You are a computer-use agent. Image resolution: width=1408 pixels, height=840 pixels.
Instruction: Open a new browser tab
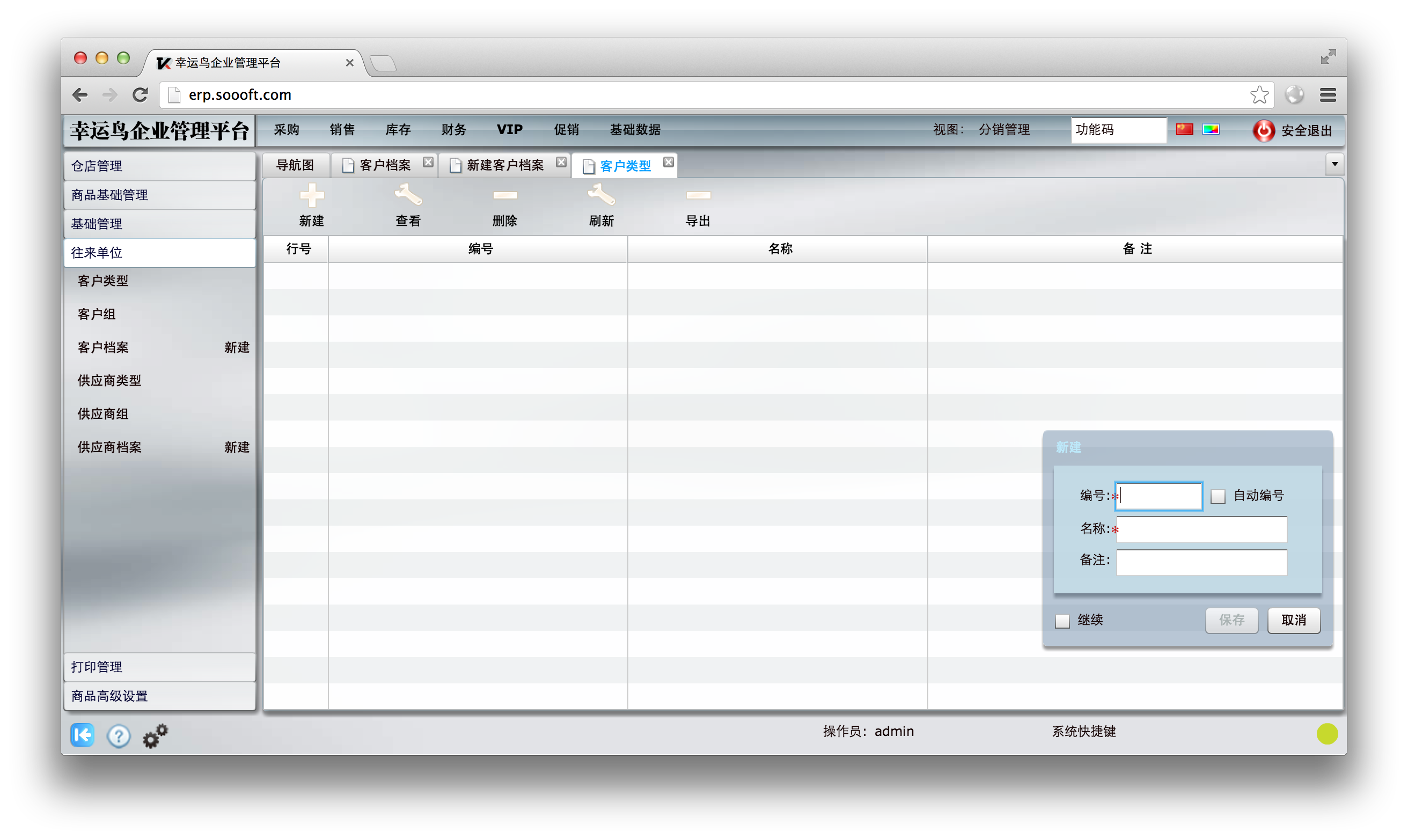(383, 62)
